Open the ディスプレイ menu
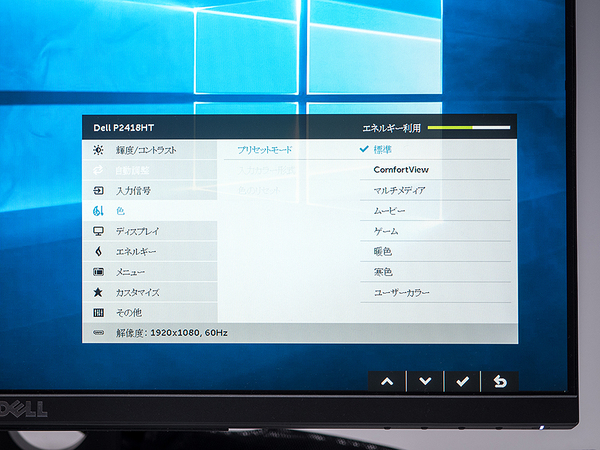 (150, 231)
